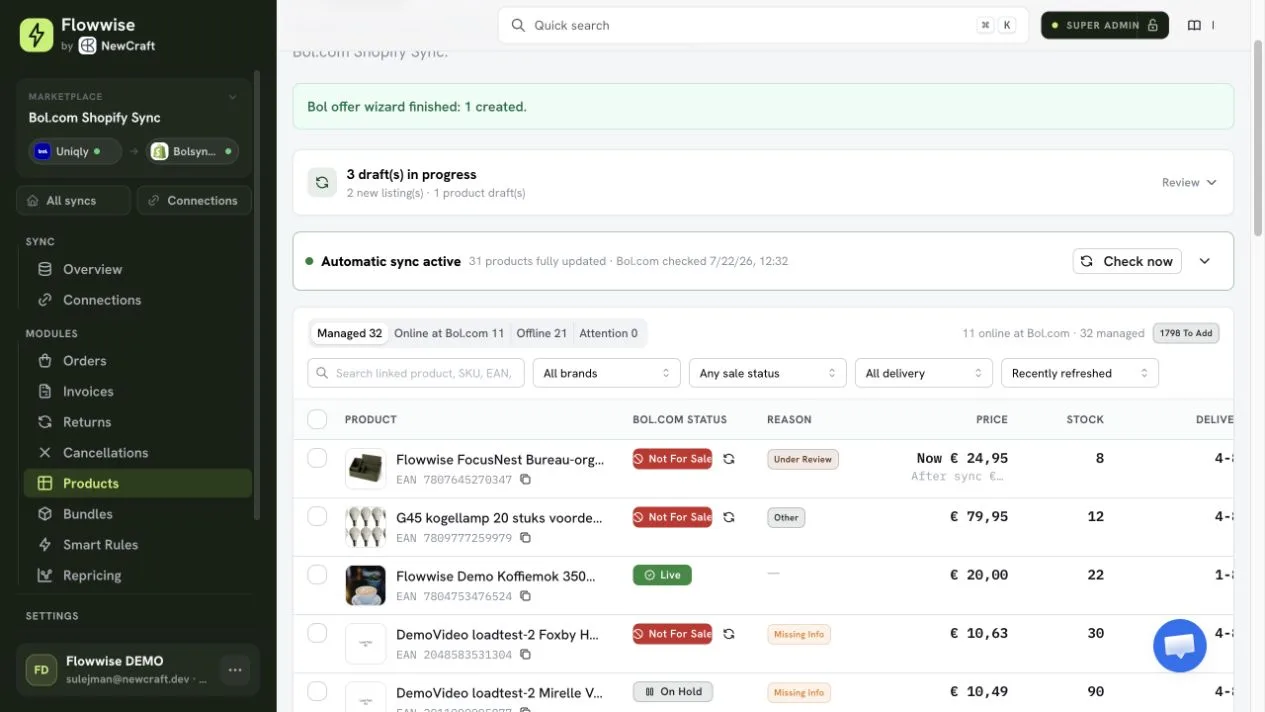The height and width of the screenshot is (712, 1265).
Task: Focus the Search linked product field
Action: tap(416, 373)
